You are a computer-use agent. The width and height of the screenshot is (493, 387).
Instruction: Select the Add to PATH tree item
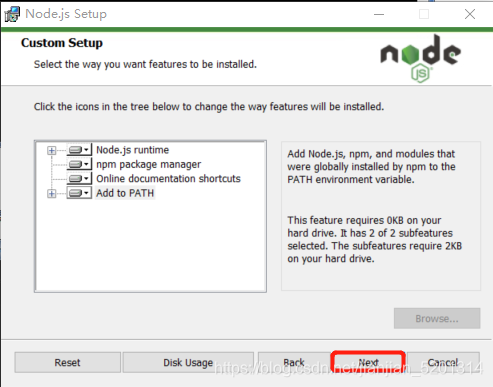(125, 193)
